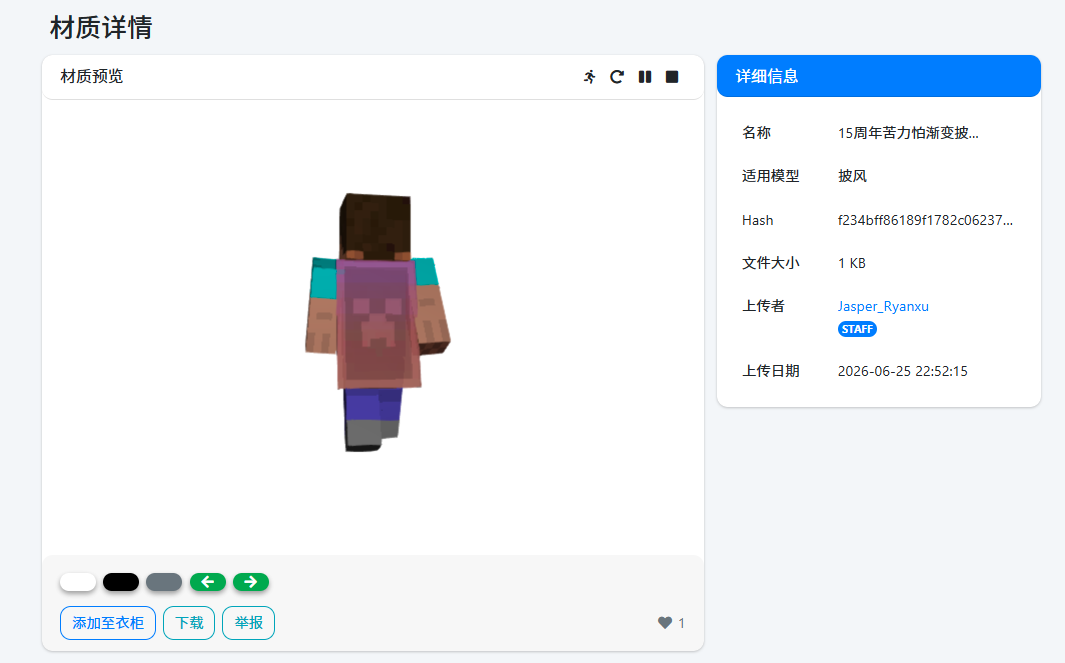The width and height of the screenshot is (1065, 663).
Task: Pause the skin preview animation
Action: [645, 77]
